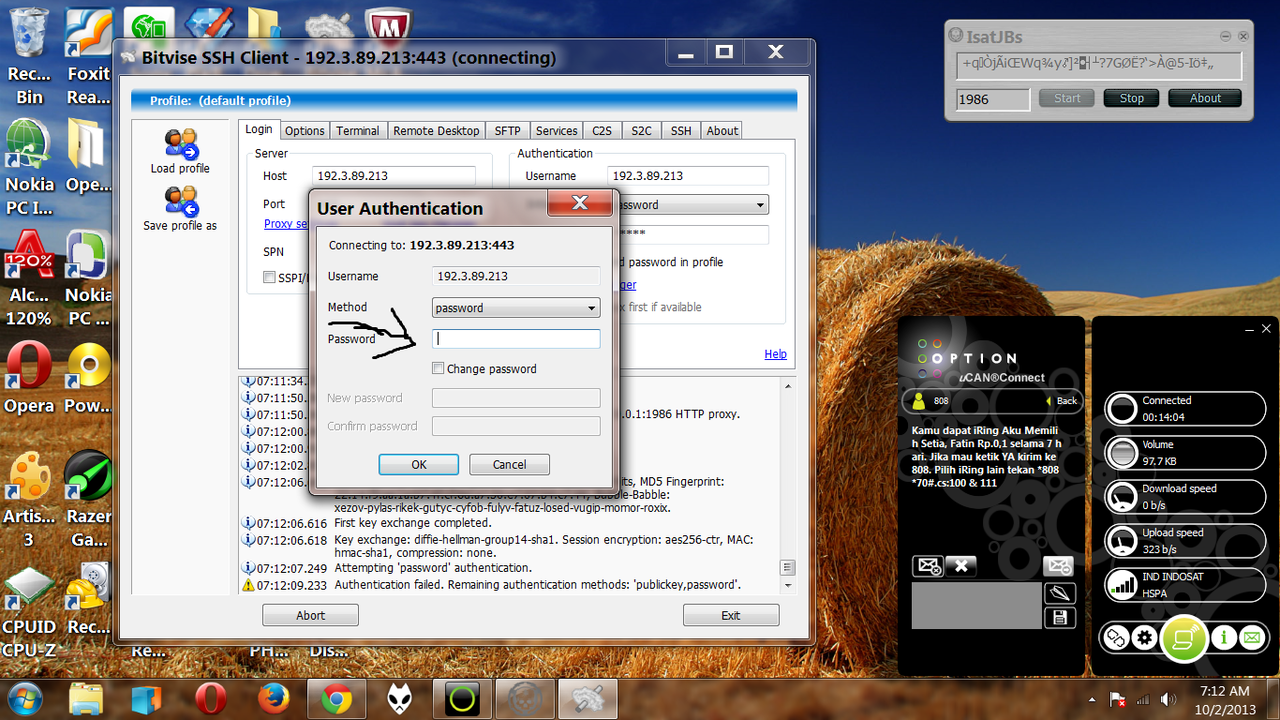This screenshot has width=1280, height=720.
Task: Open Google Chrome from the taskbar
Action: click(x=336, y=700)
